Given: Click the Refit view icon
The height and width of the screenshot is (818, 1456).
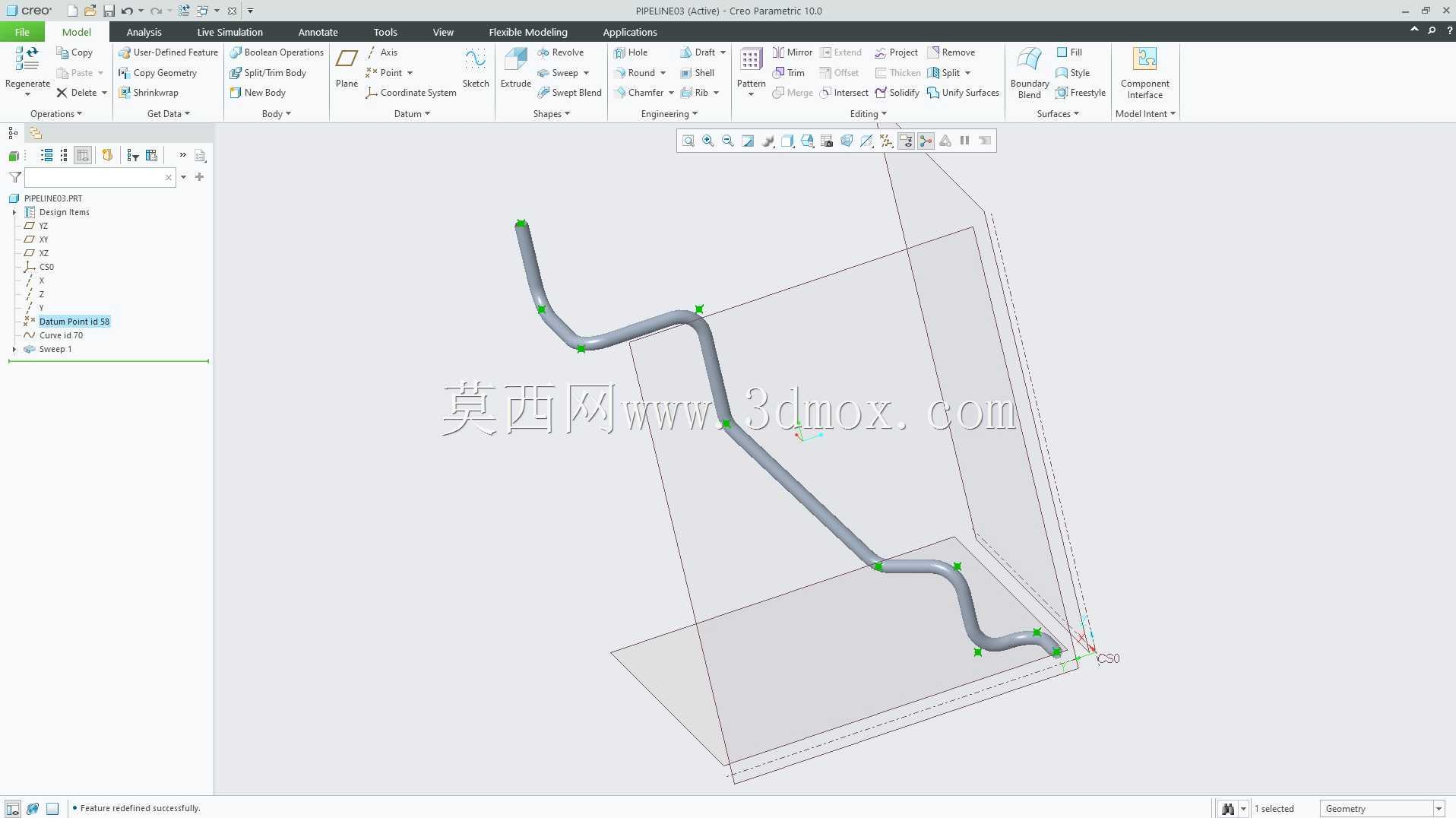Looking at the screenshot, I should [x=688, y=141].
